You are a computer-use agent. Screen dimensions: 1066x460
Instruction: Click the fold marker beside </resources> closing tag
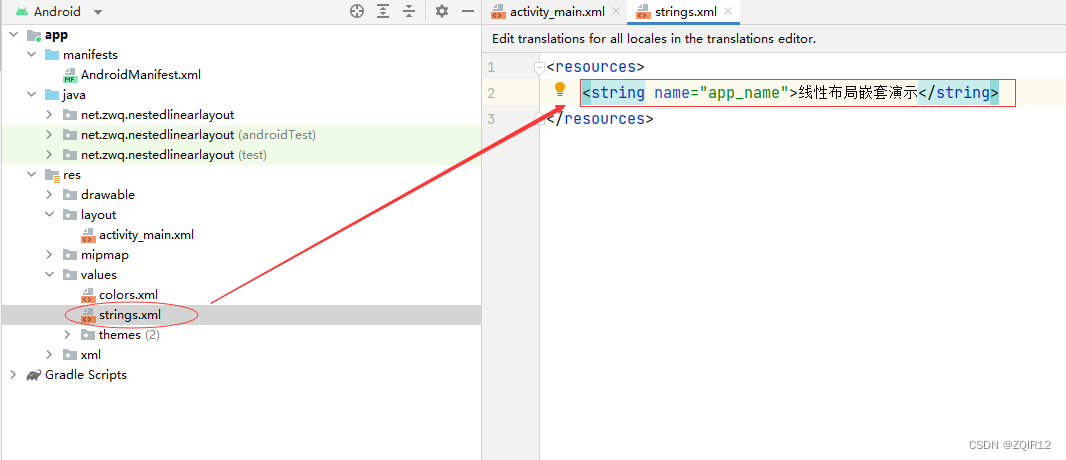point(539,118)
